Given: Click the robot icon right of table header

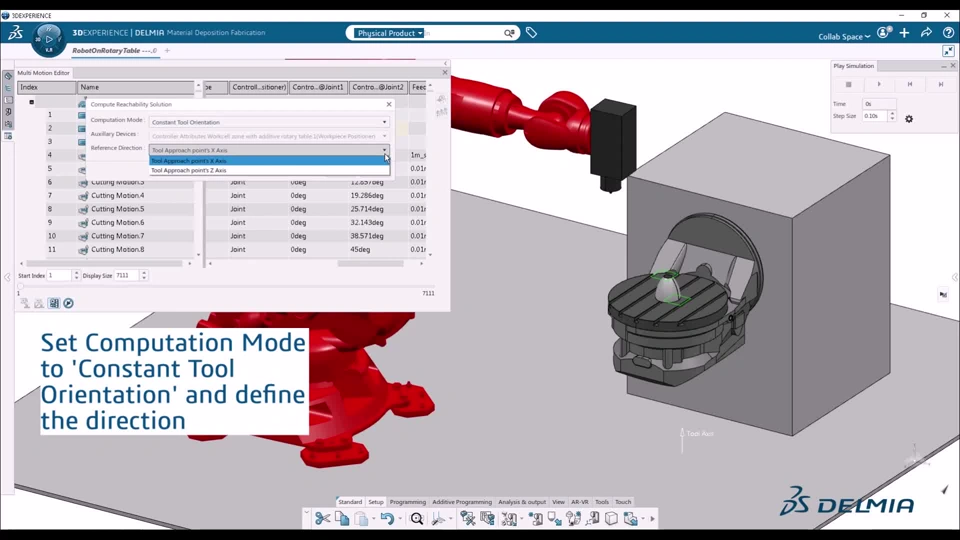Looking at the screenshot, I should point(441,99).
